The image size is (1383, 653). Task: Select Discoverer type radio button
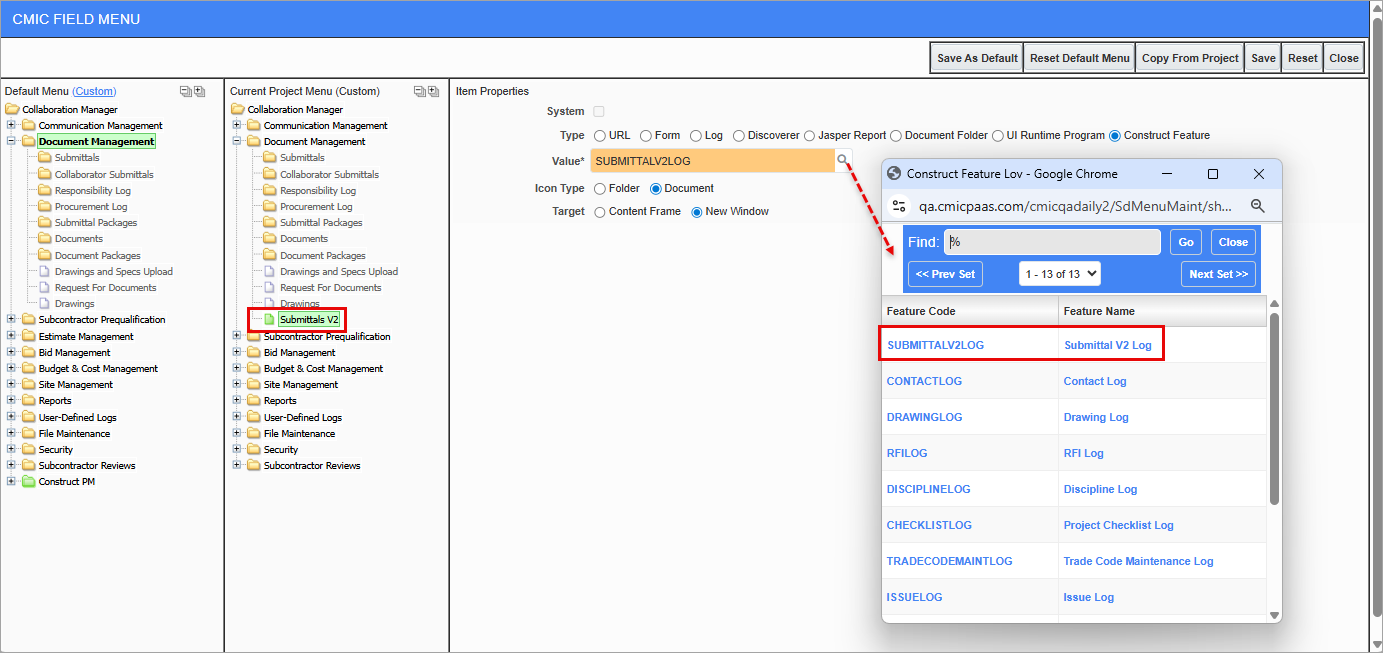tap(739, 136)
